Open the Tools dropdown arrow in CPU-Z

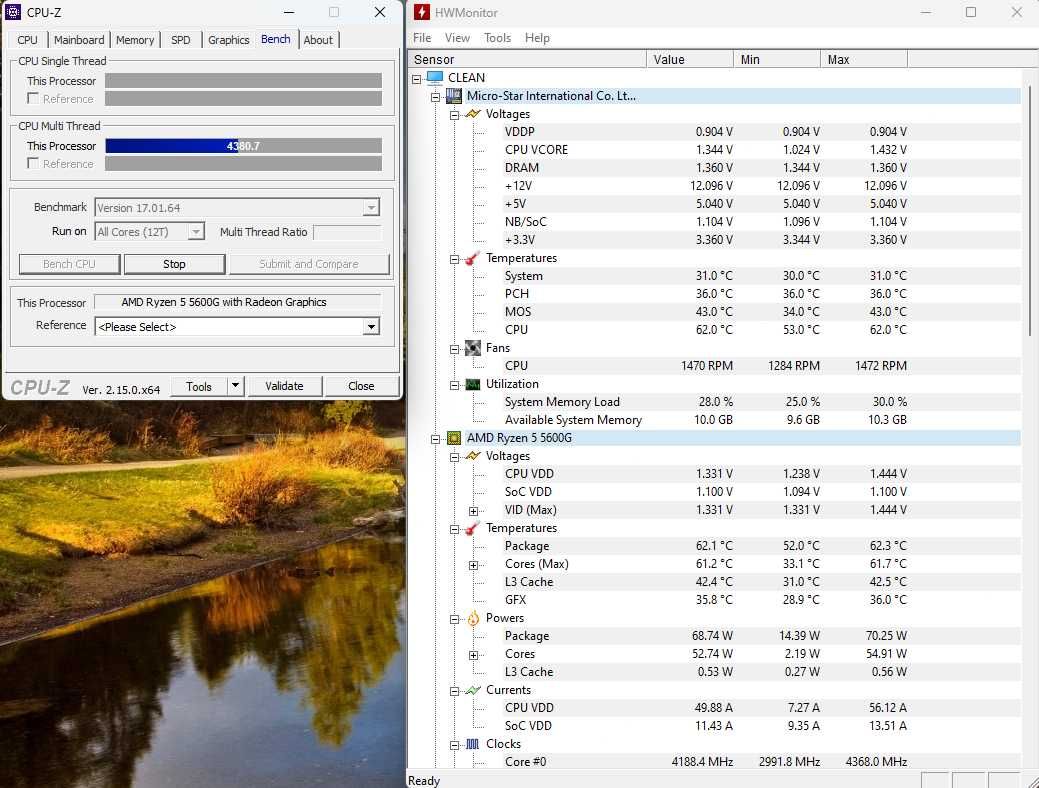[x=235, y=385]
